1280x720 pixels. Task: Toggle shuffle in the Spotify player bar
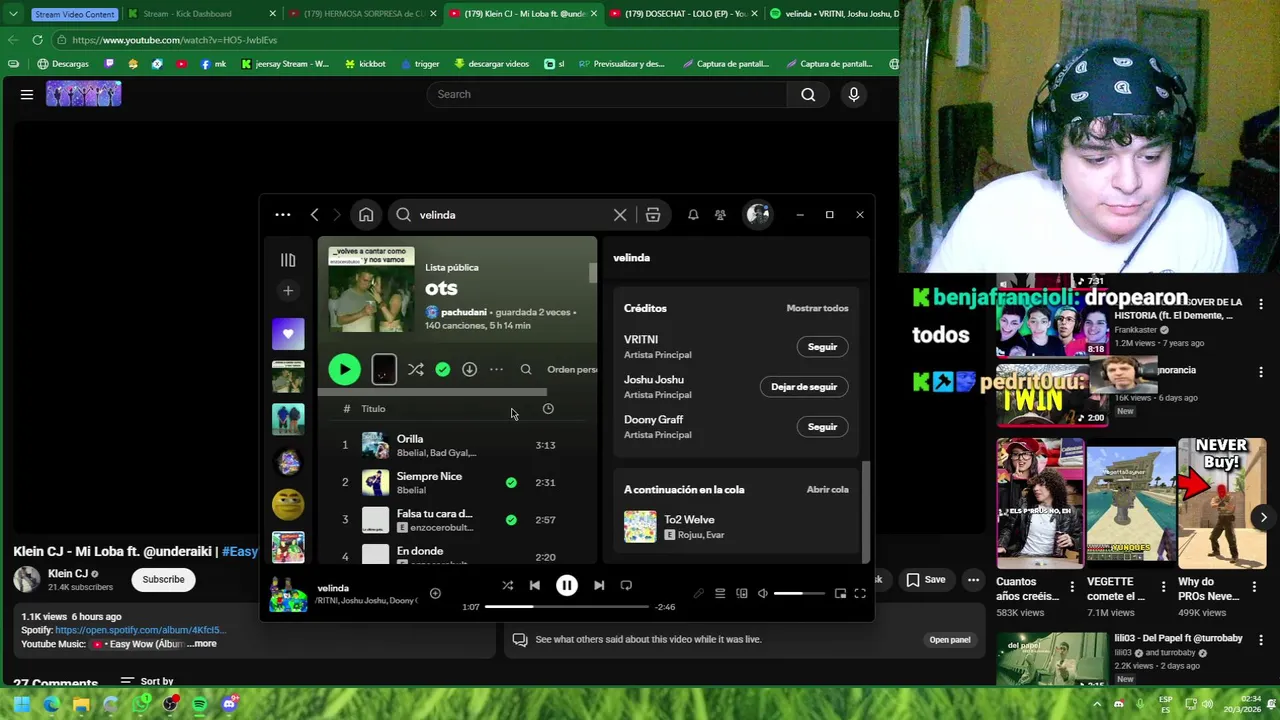pos(507,586)
